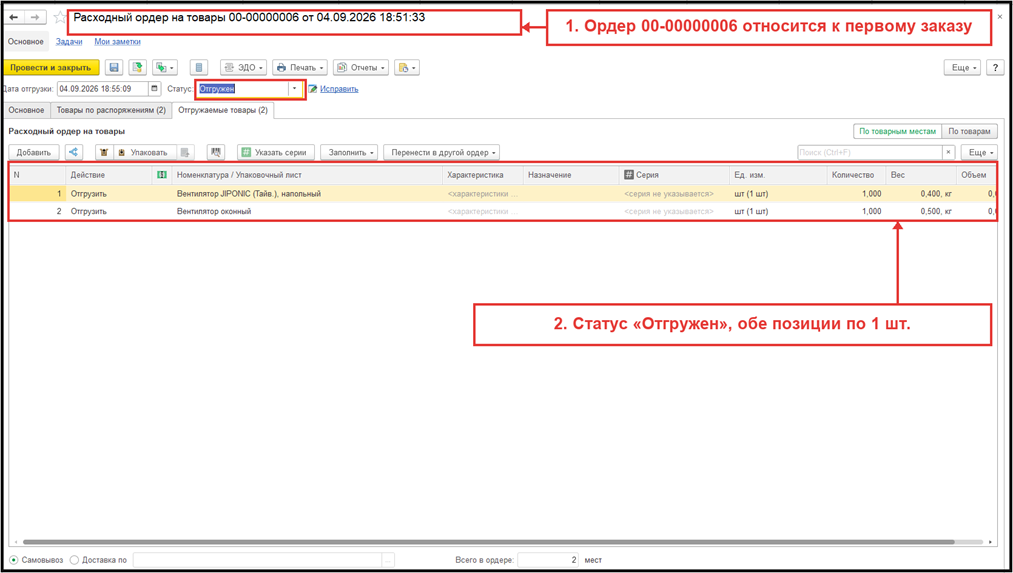Click the save (floppy disk) icon
The image size is (1013, 573).
114,67
